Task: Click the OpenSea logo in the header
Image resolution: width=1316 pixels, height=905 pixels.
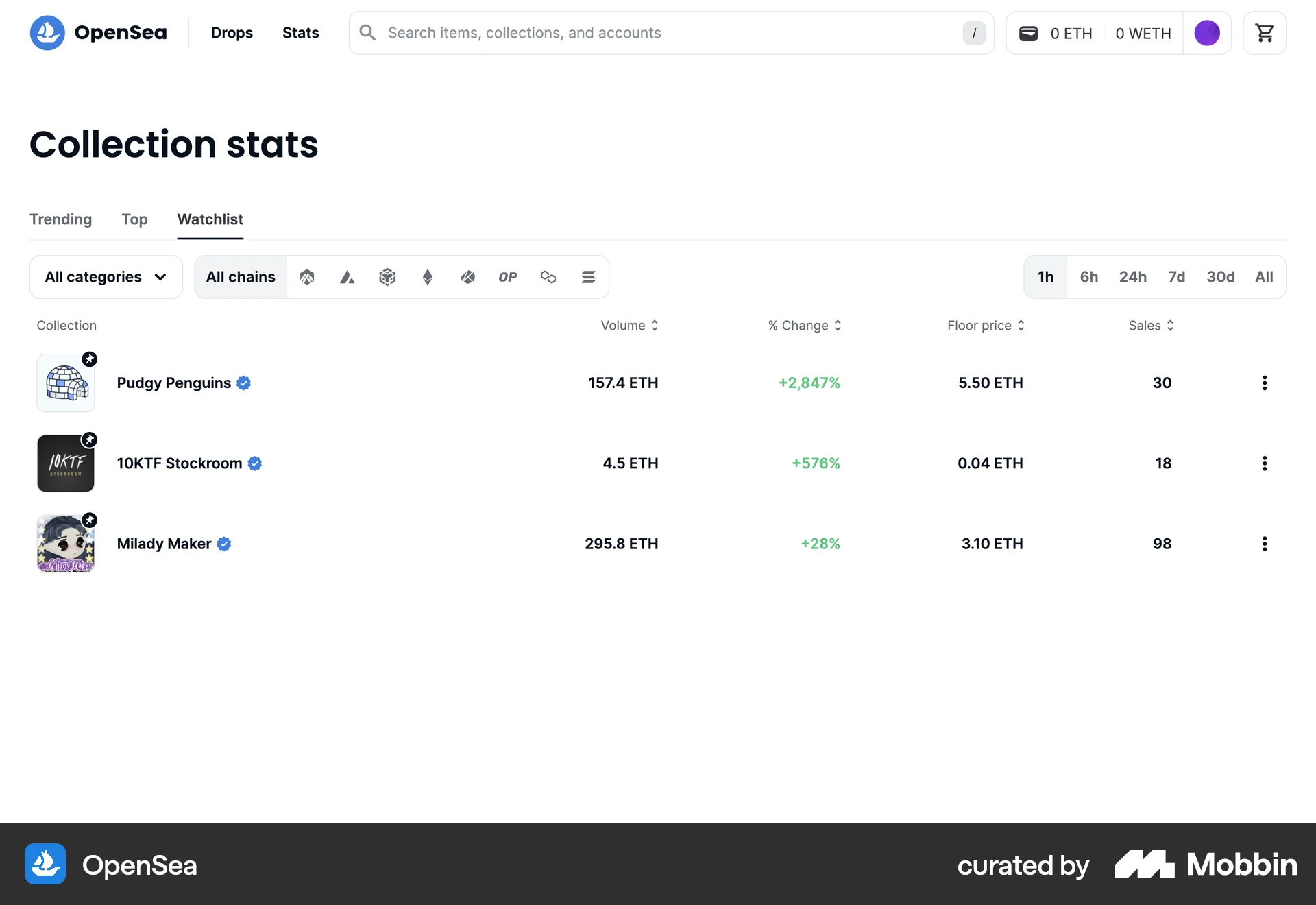Action: (x=98, y=32)
